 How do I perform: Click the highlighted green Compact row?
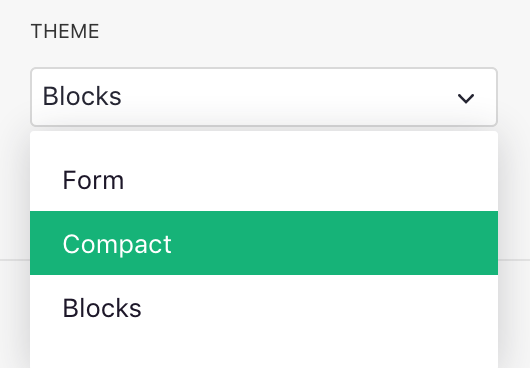(264, 243)
